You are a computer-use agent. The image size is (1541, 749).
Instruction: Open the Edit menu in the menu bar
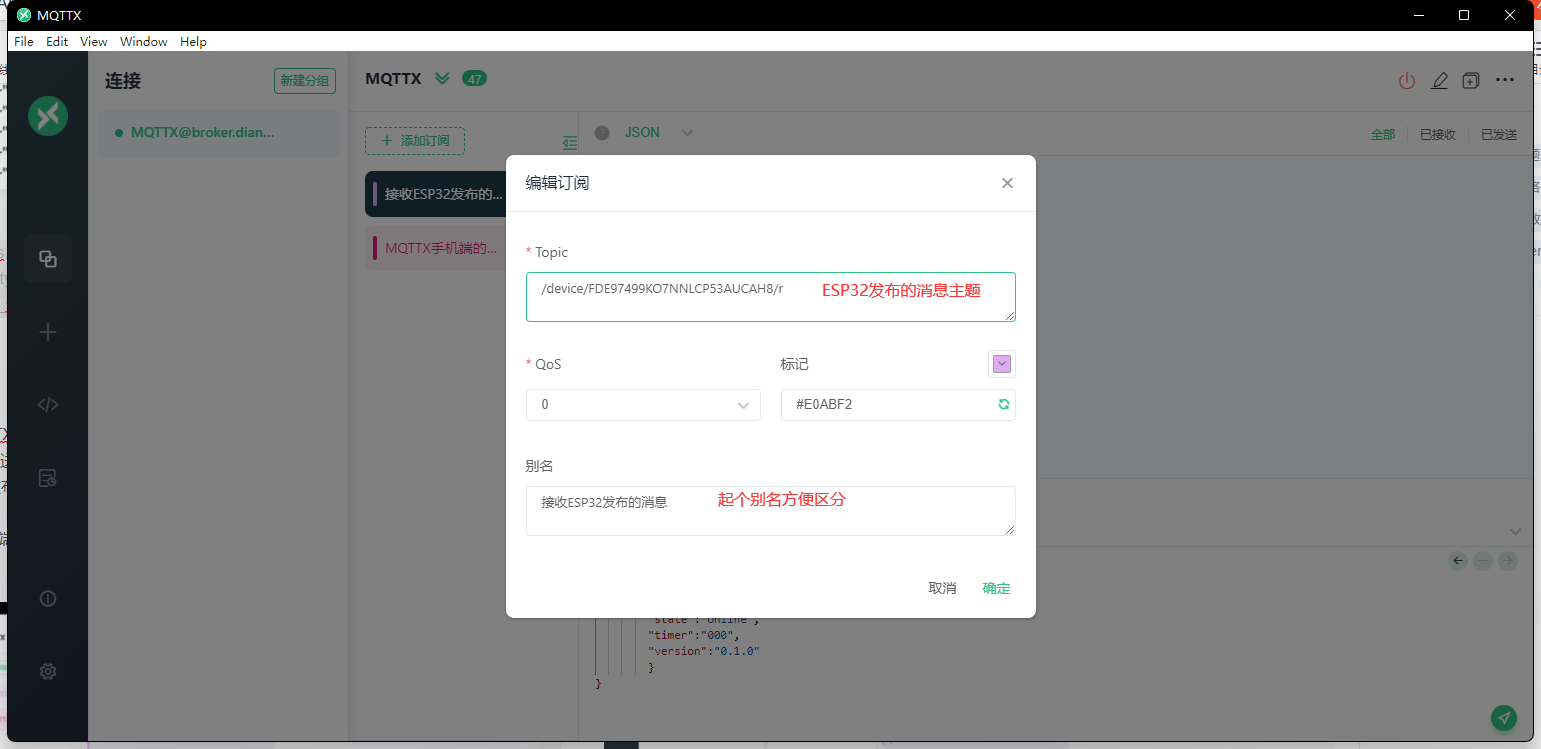coord(57,41)
